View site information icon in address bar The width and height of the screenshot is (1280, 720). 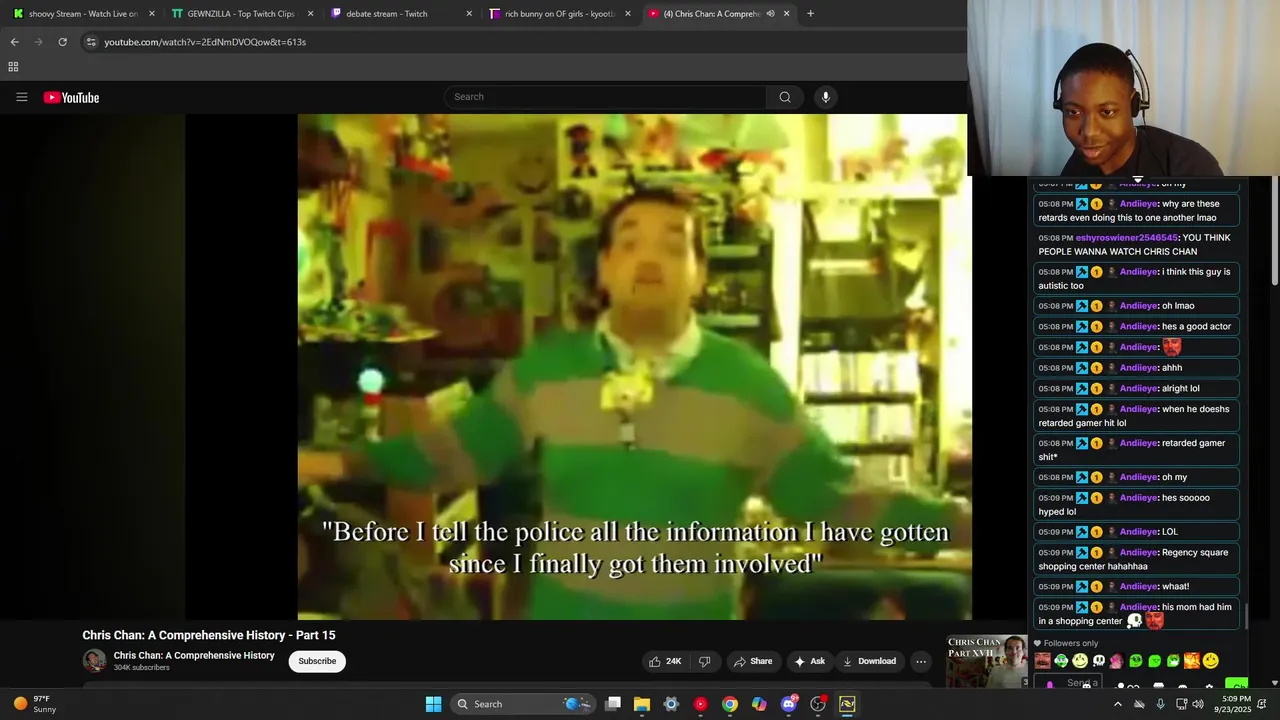point(91,42)
